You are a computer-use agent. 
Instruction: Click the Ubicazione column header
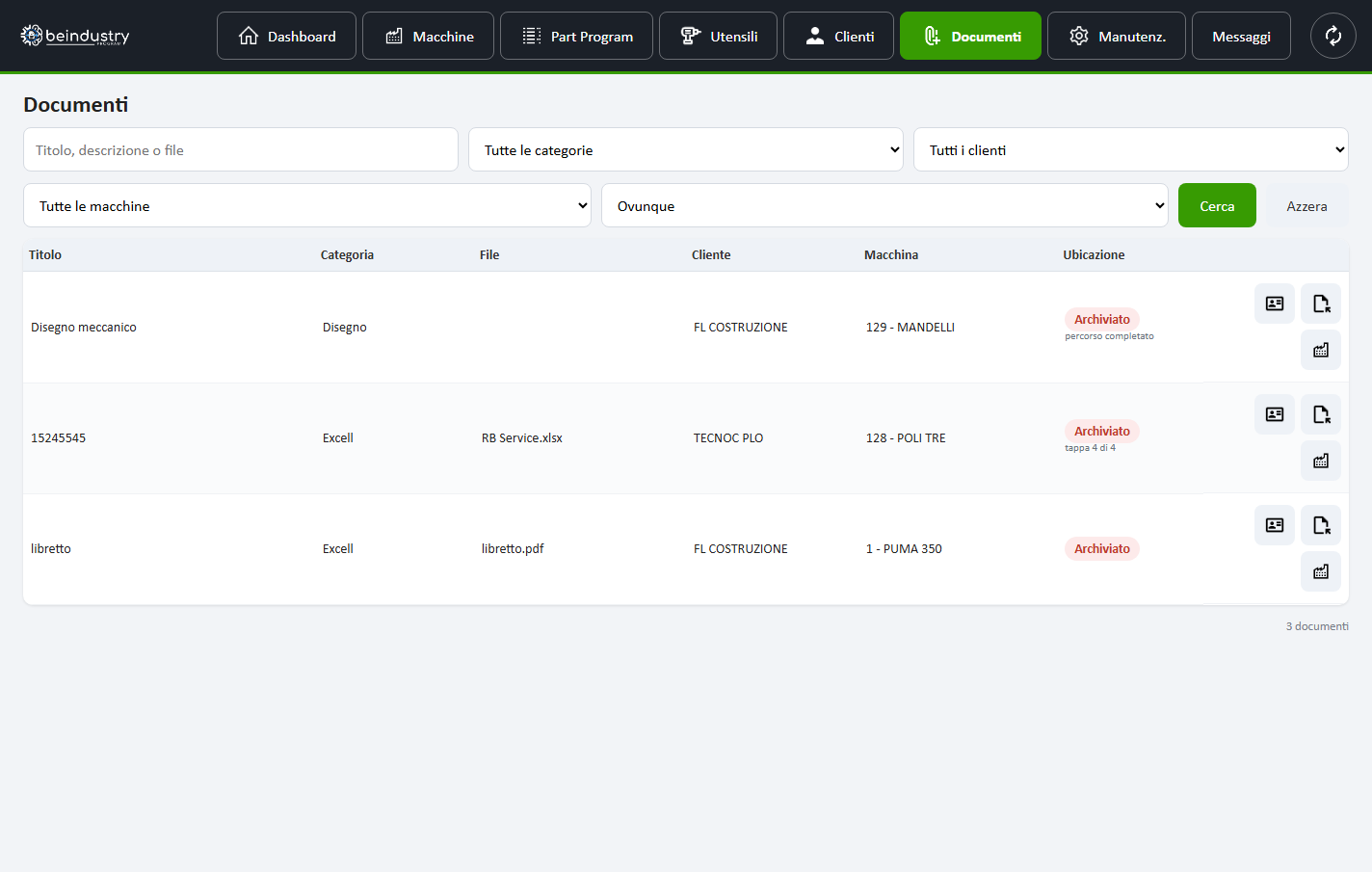(x=1094, y=254)
